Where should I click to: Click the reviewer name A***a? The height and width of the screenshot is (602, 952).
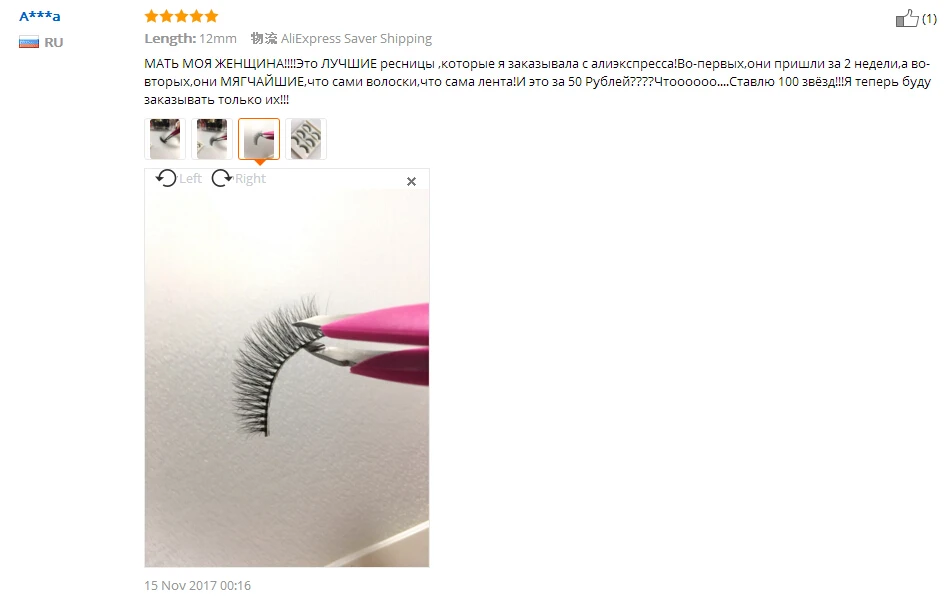tap(39, 16)
